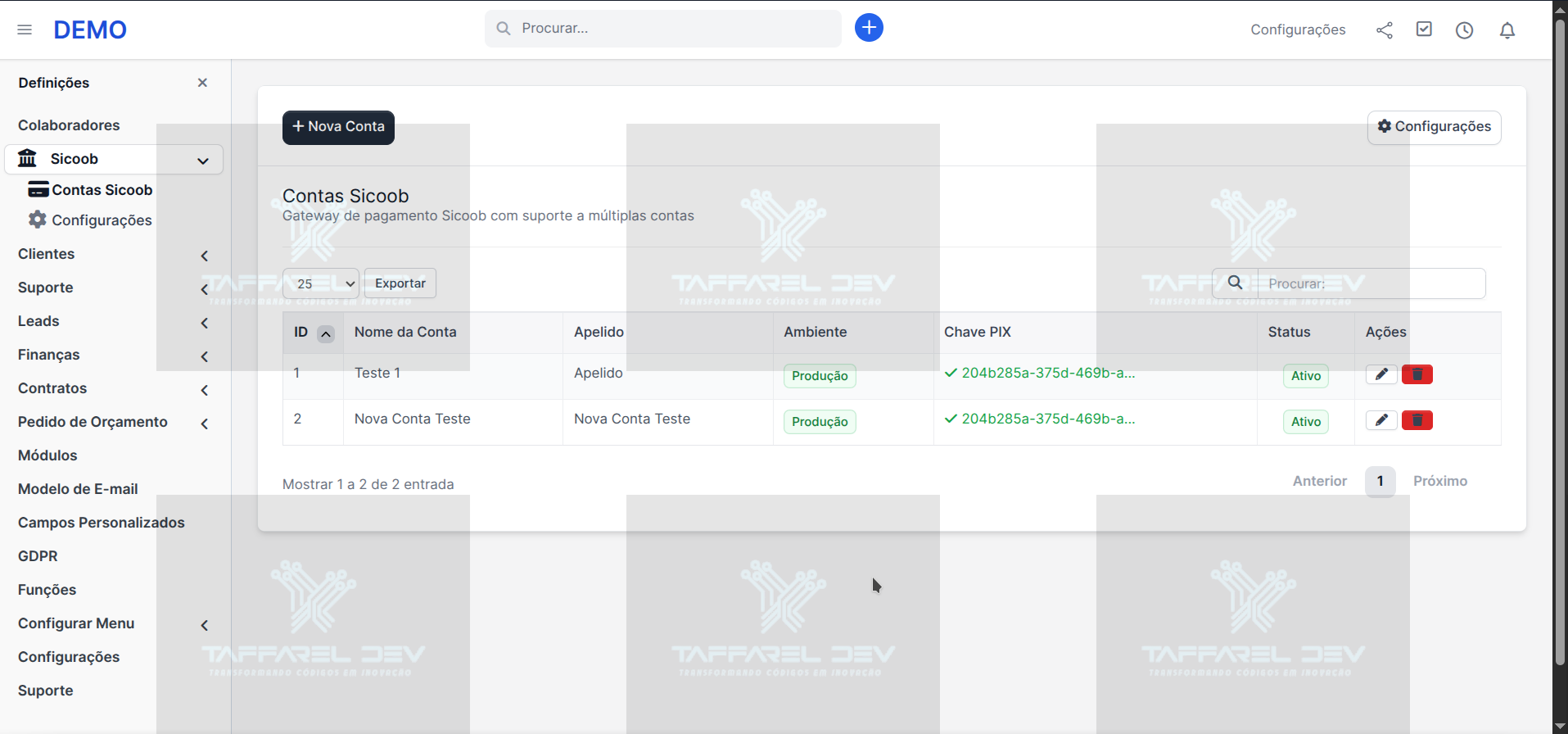Screen dimensions: 1568x734
Task: Select Contas Sicoob submenu item
Action: [x=102, y=190]
